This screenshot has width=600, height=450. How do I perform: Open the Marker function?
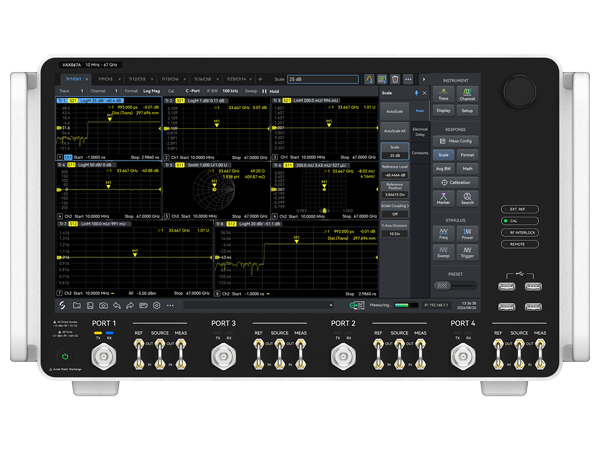(x=443, y=198)
